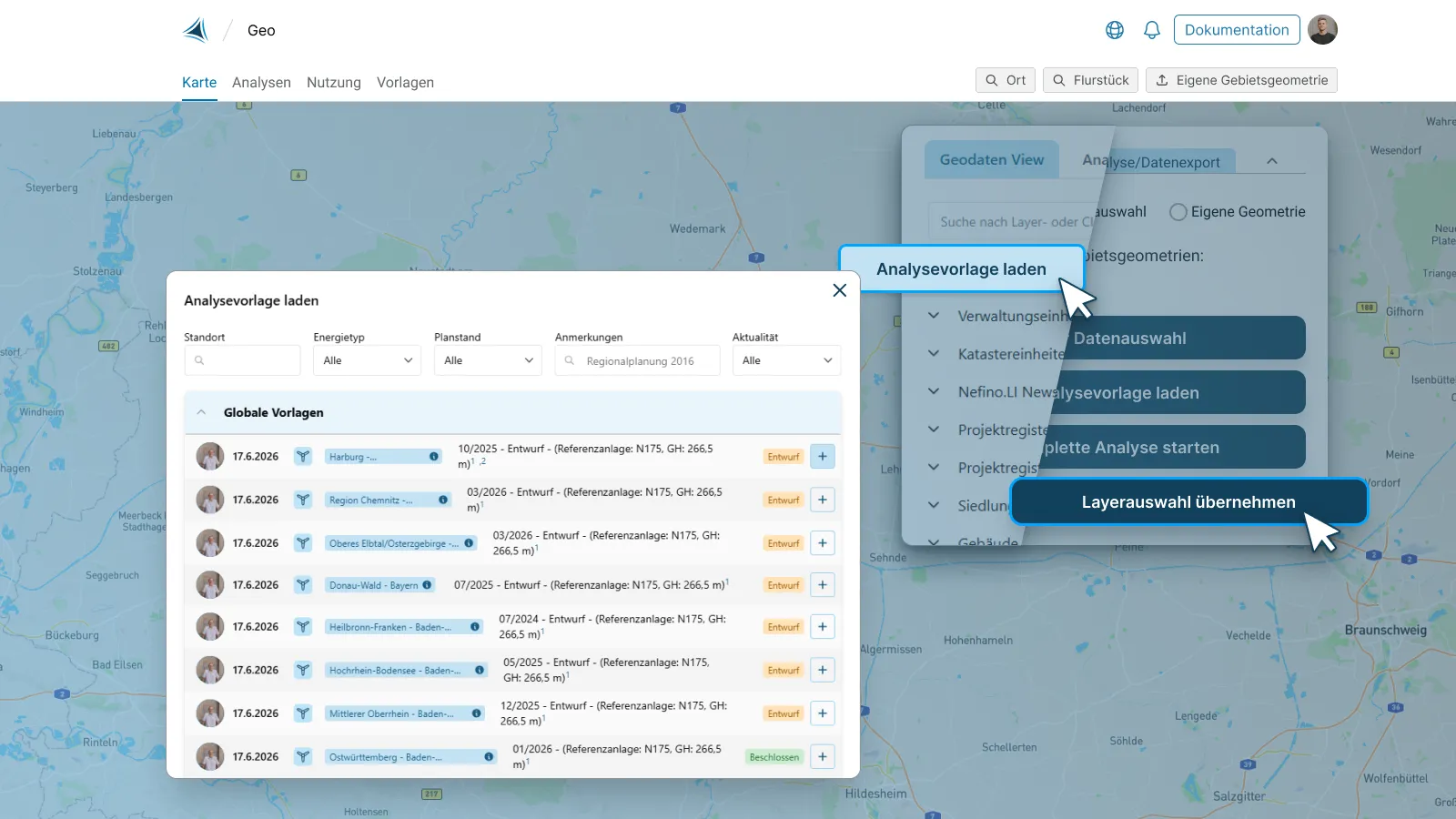This screenshot has width=1456, height=819.
Task: Click the Dokumentation button
Action: (x=1237, y=30)
